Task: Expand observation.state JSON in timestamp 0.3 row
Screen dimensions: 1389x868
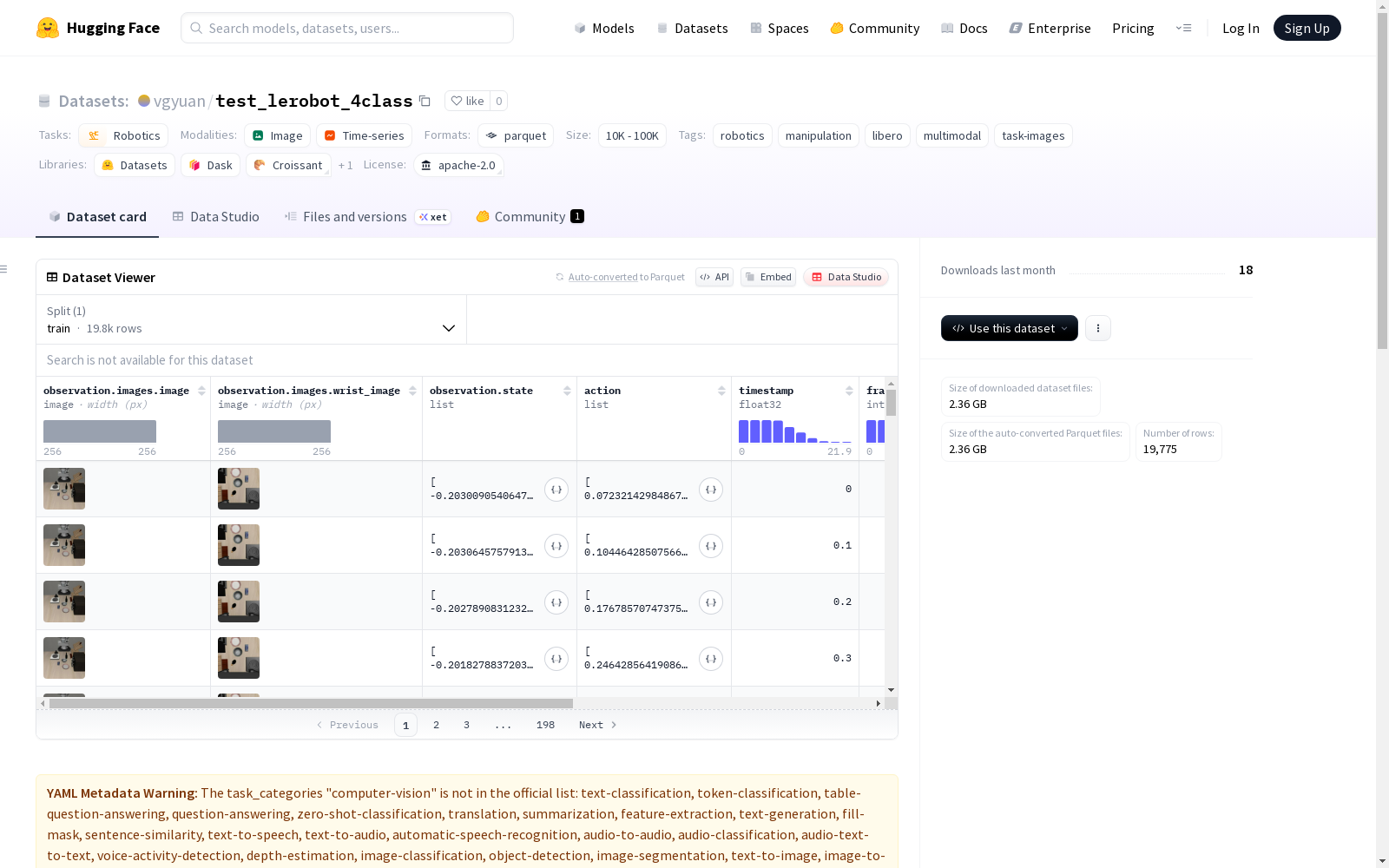Action: point(556,659)
